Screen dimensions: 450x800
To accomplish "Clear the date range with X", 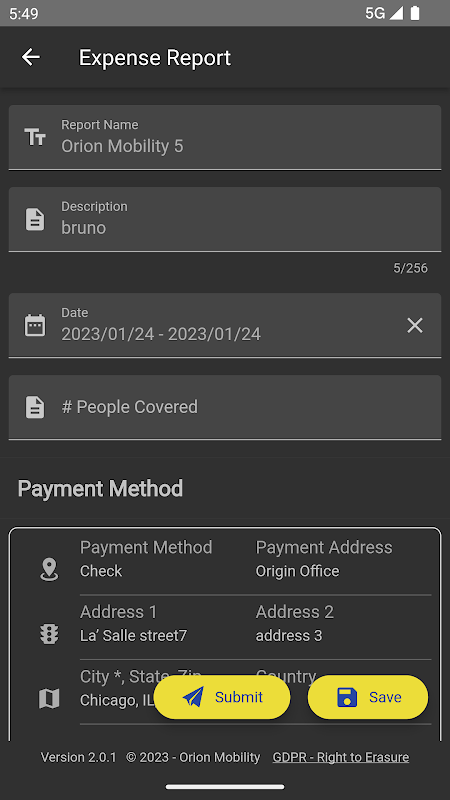I will (x=415, y=326).
